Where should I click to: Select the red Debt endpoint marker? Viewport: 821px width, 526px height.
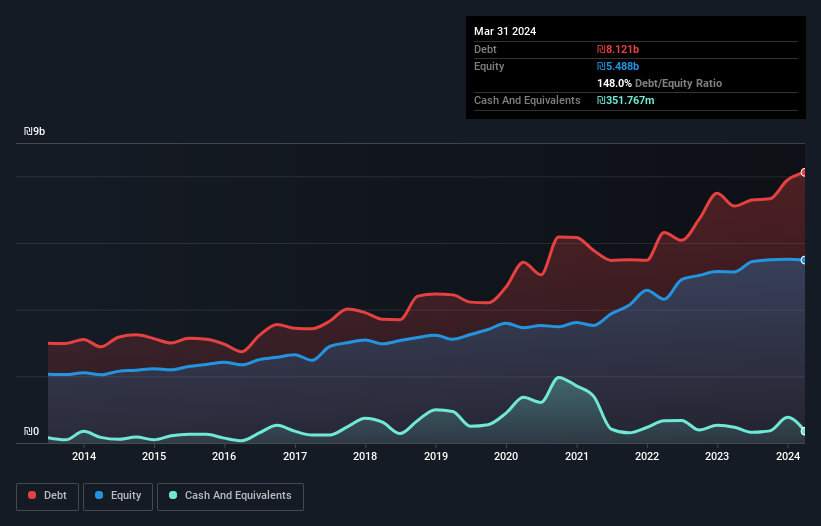point(804,172)
